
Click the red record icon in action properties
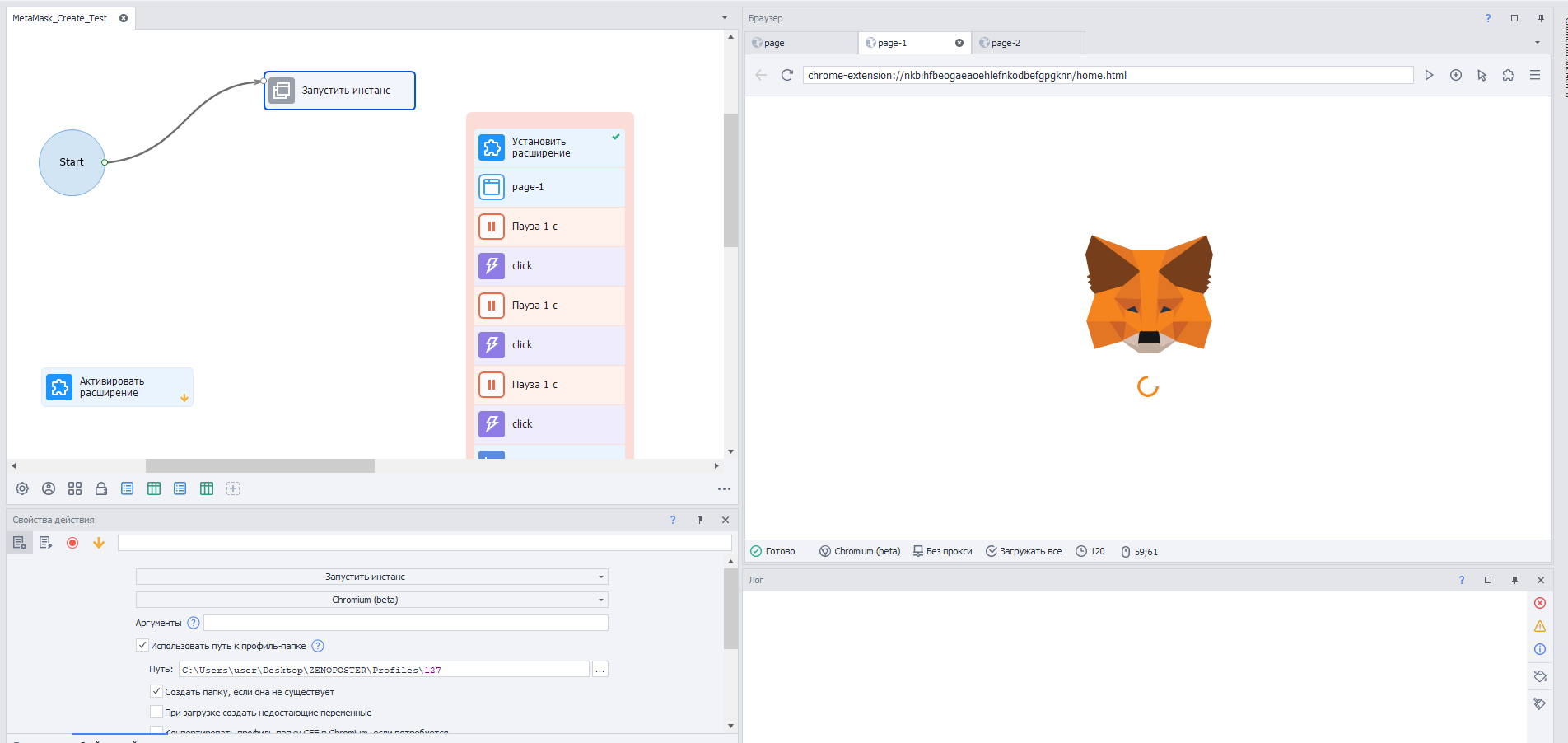pyautogui.click(x=72, y=543)
